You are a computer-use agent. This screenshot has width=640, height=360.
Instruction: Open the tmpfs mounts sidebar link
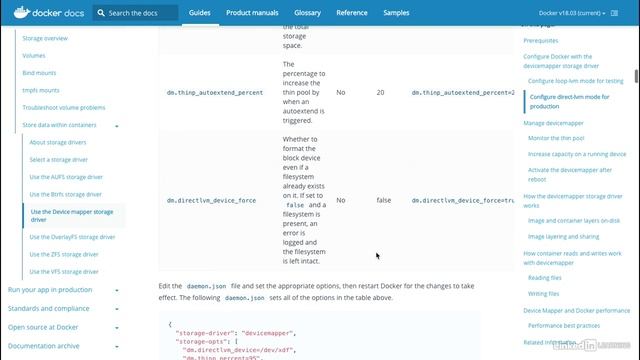pos(41,90)
